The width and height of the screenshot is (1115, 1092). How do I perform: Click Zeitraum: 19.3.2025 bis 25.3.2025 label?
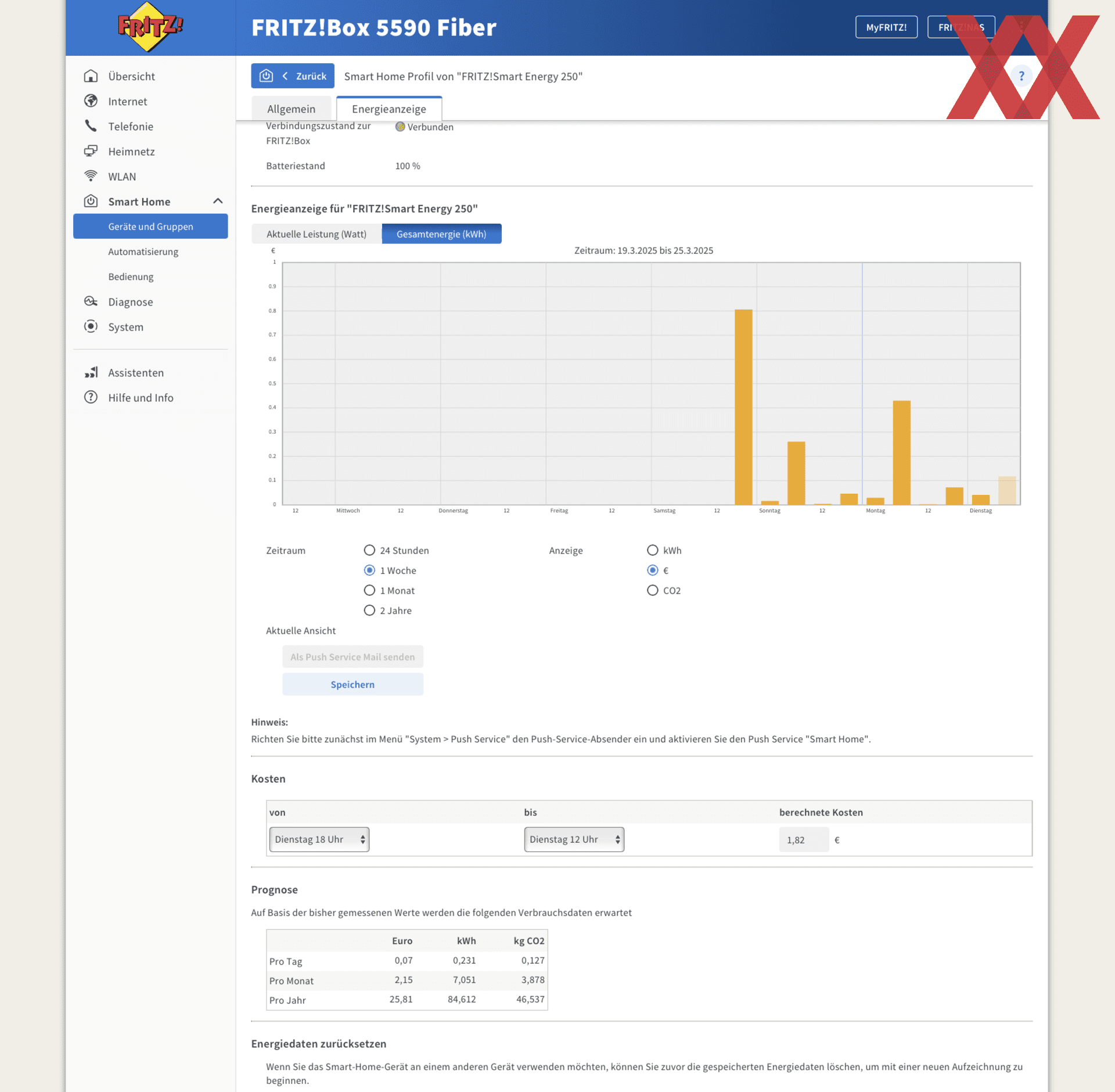point(643,250)
